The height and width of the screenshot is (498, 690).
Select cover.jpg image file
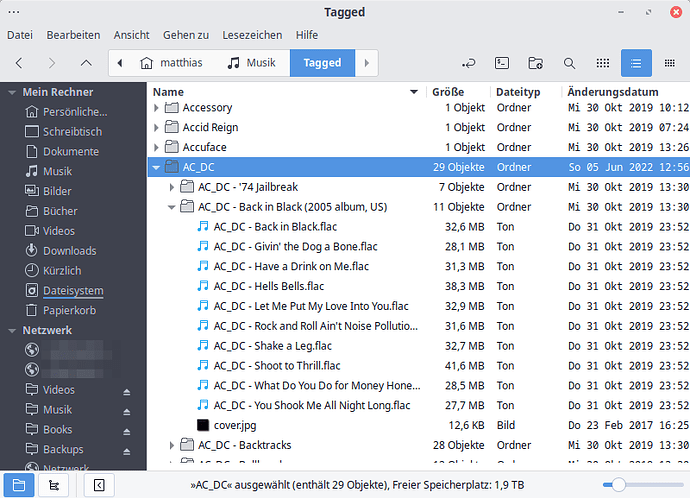[235, 425]
